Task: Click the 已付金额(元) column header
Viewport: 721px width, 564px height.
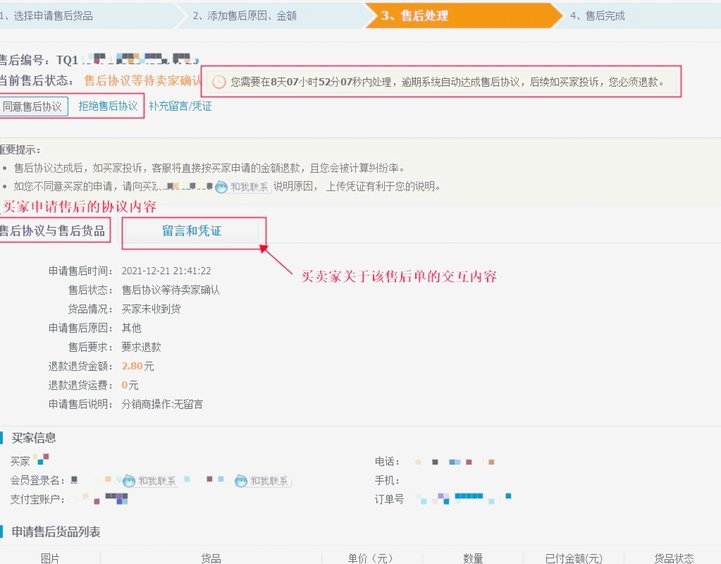Action: tap(573, 558)
